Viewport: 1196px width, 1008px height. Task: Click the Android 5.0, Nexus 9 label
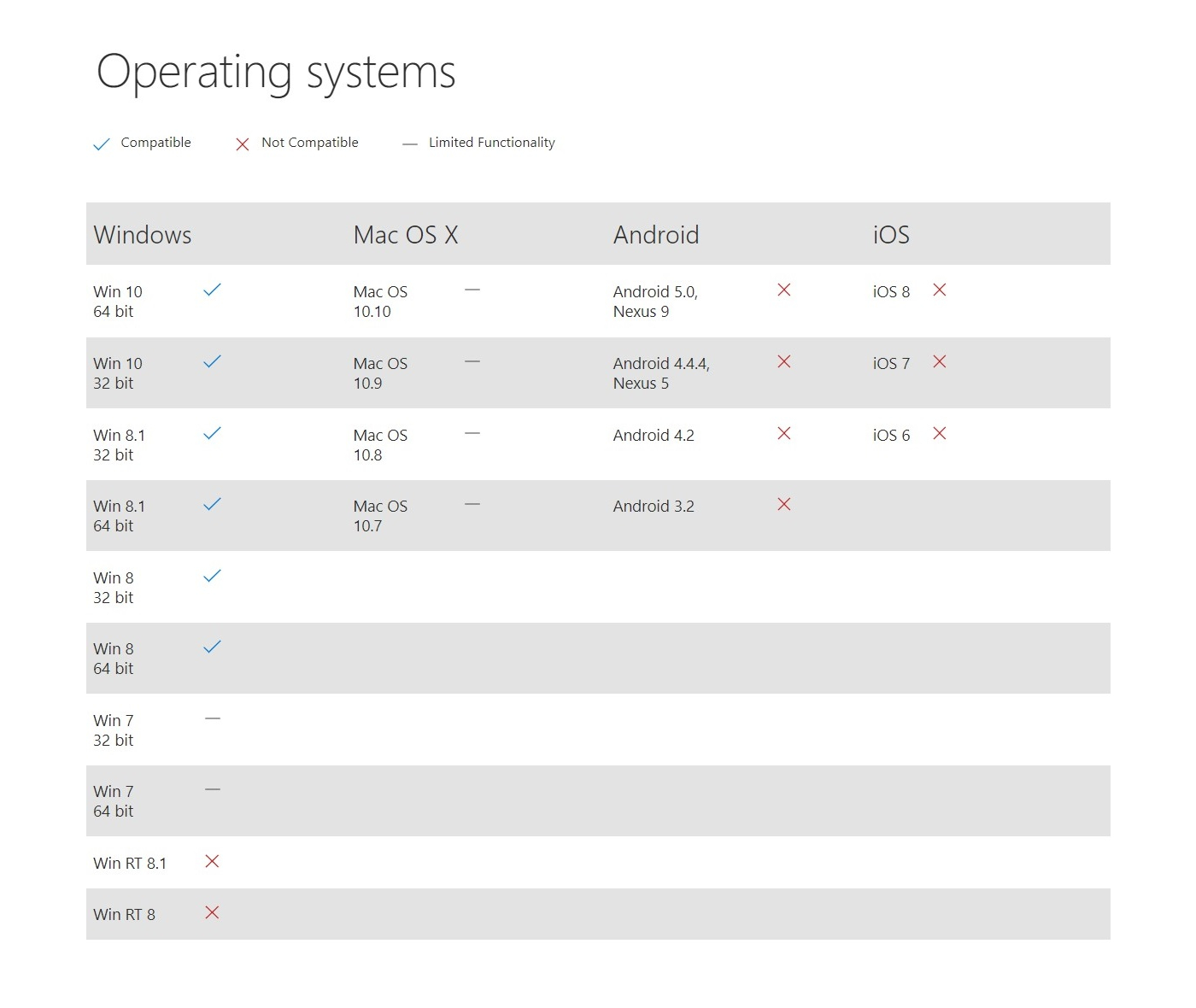point(655,302)
